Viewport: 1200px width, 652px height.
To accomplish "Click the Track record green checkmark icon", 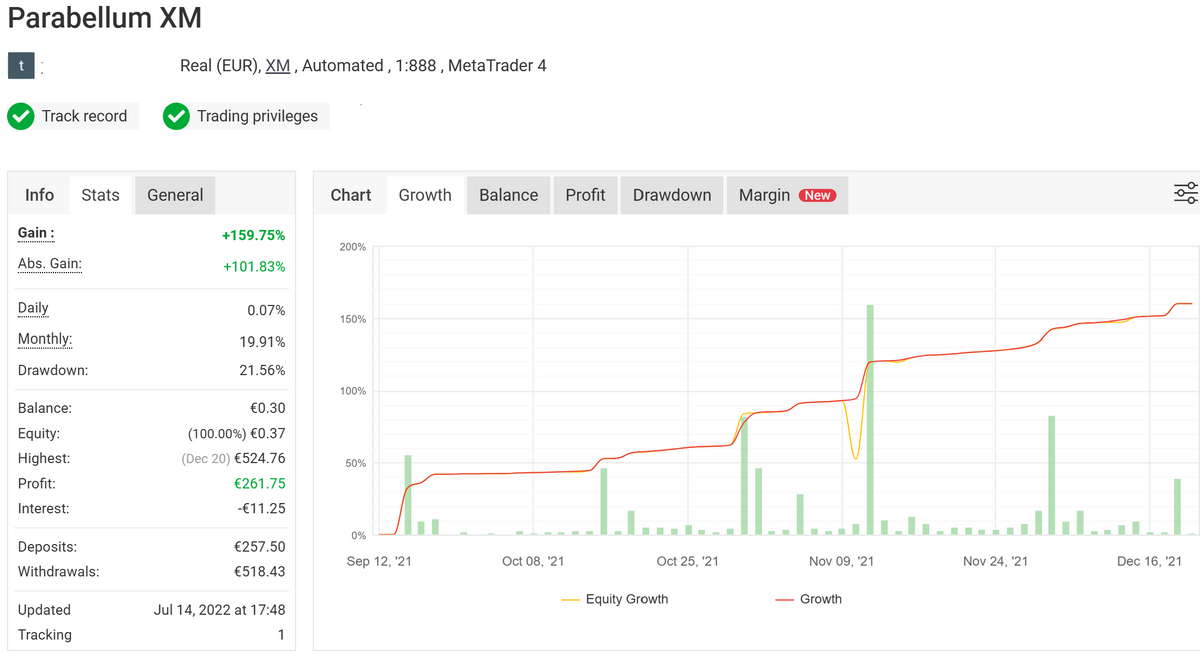I will 21,116.
